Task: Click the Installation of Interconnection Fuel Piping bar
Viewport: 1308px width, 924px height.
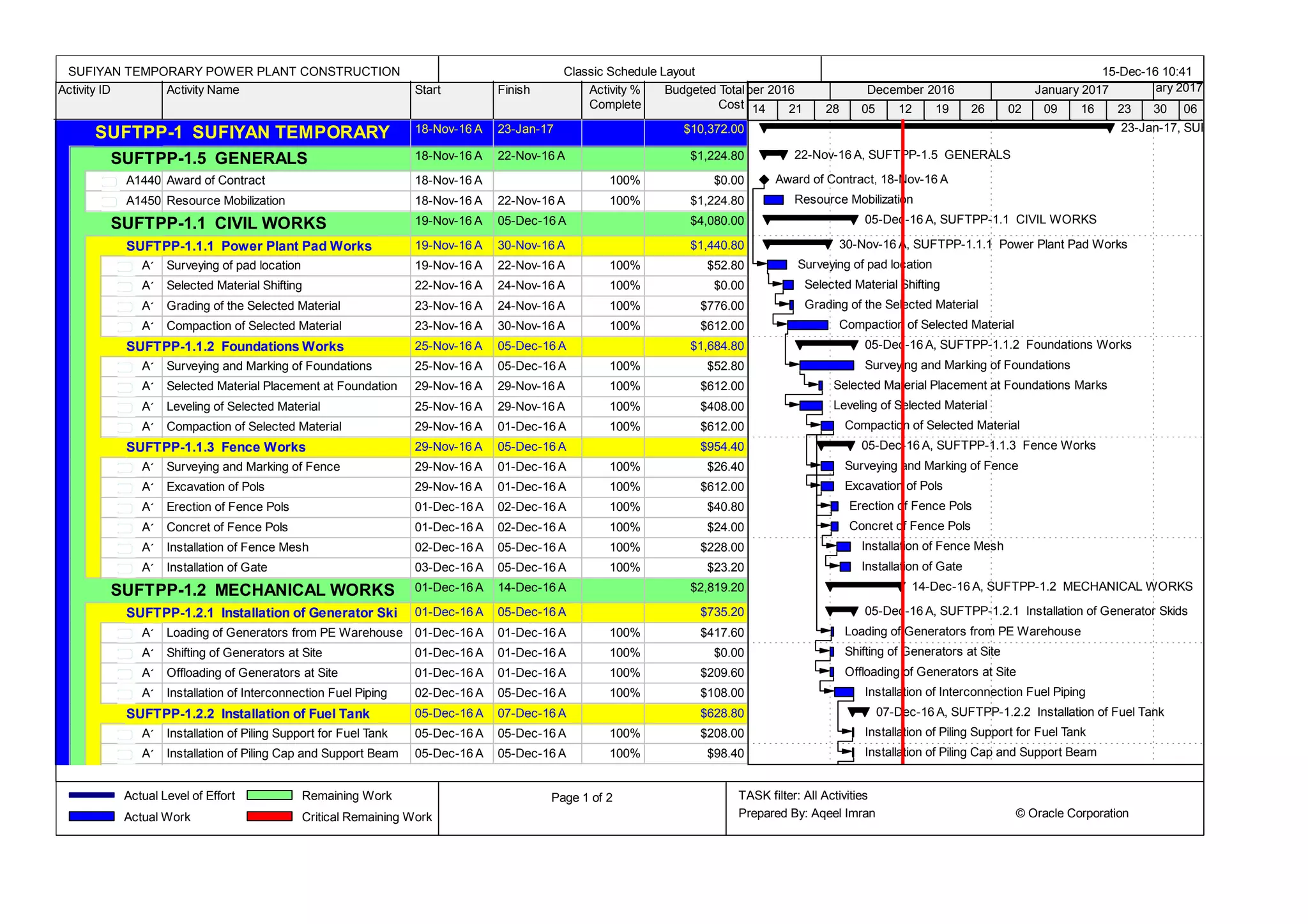Action: click(844, 692)
